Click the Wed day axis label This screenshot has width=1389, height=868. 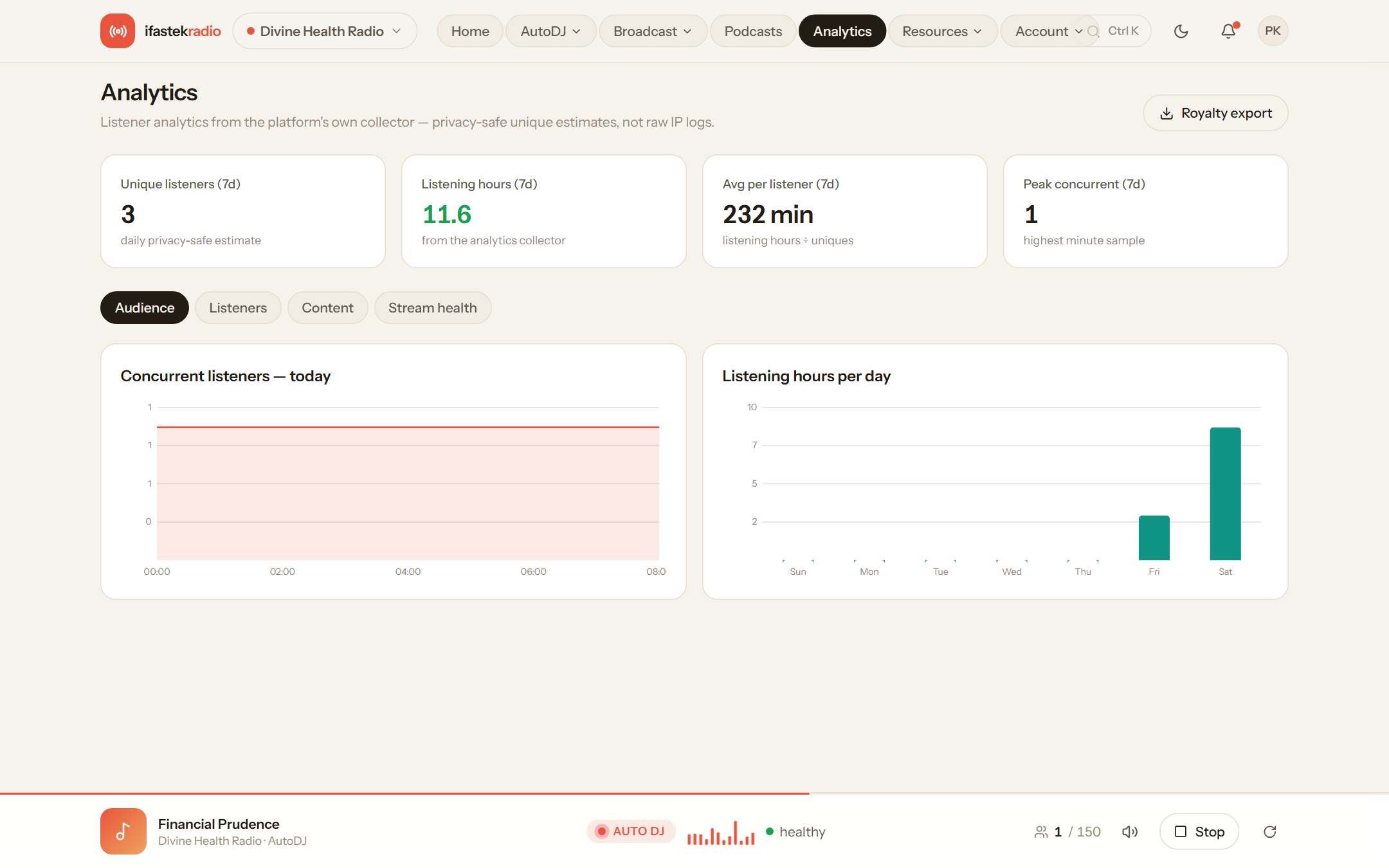1012,572
